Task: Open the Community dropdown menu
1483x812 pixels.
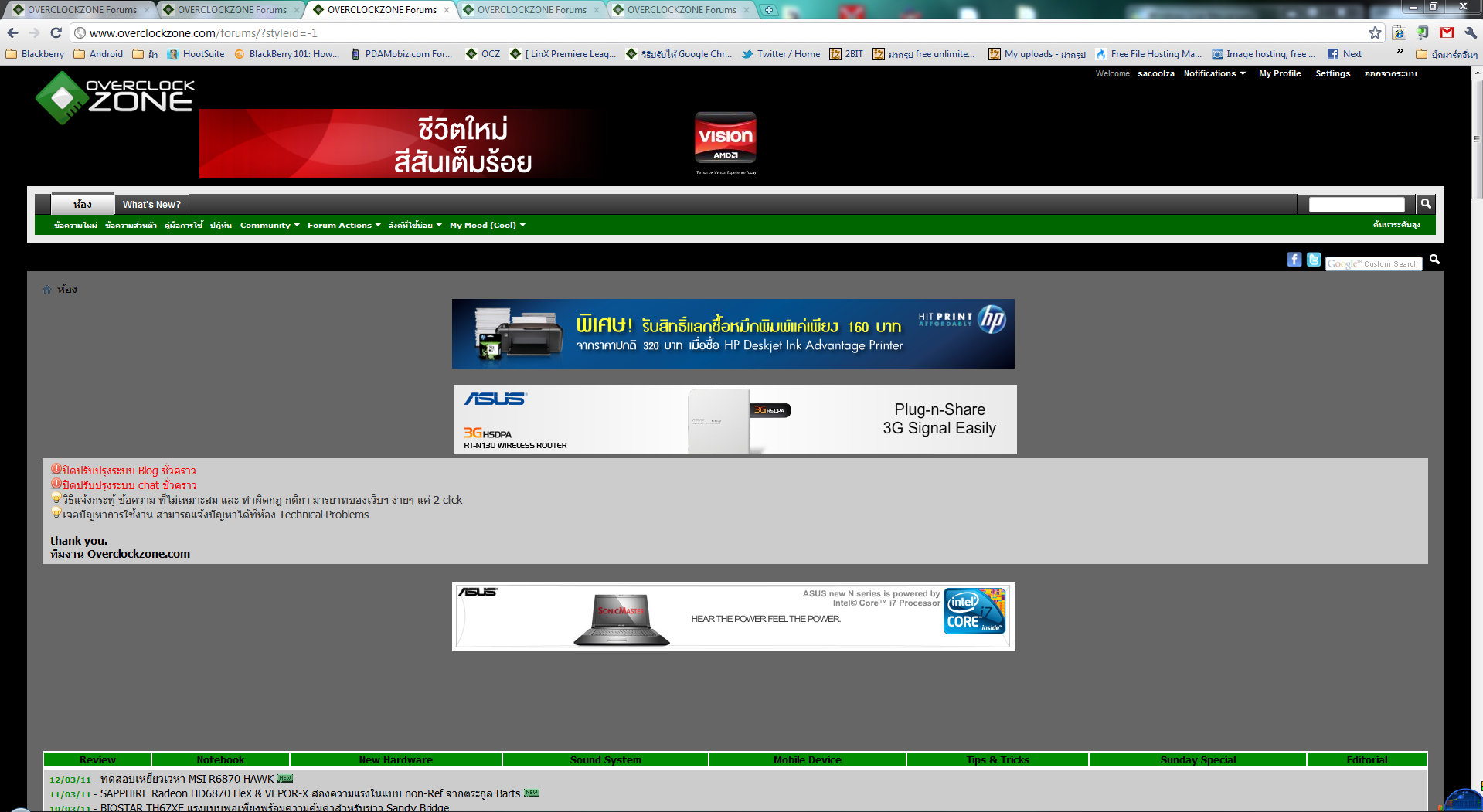Action: [270, 226]
